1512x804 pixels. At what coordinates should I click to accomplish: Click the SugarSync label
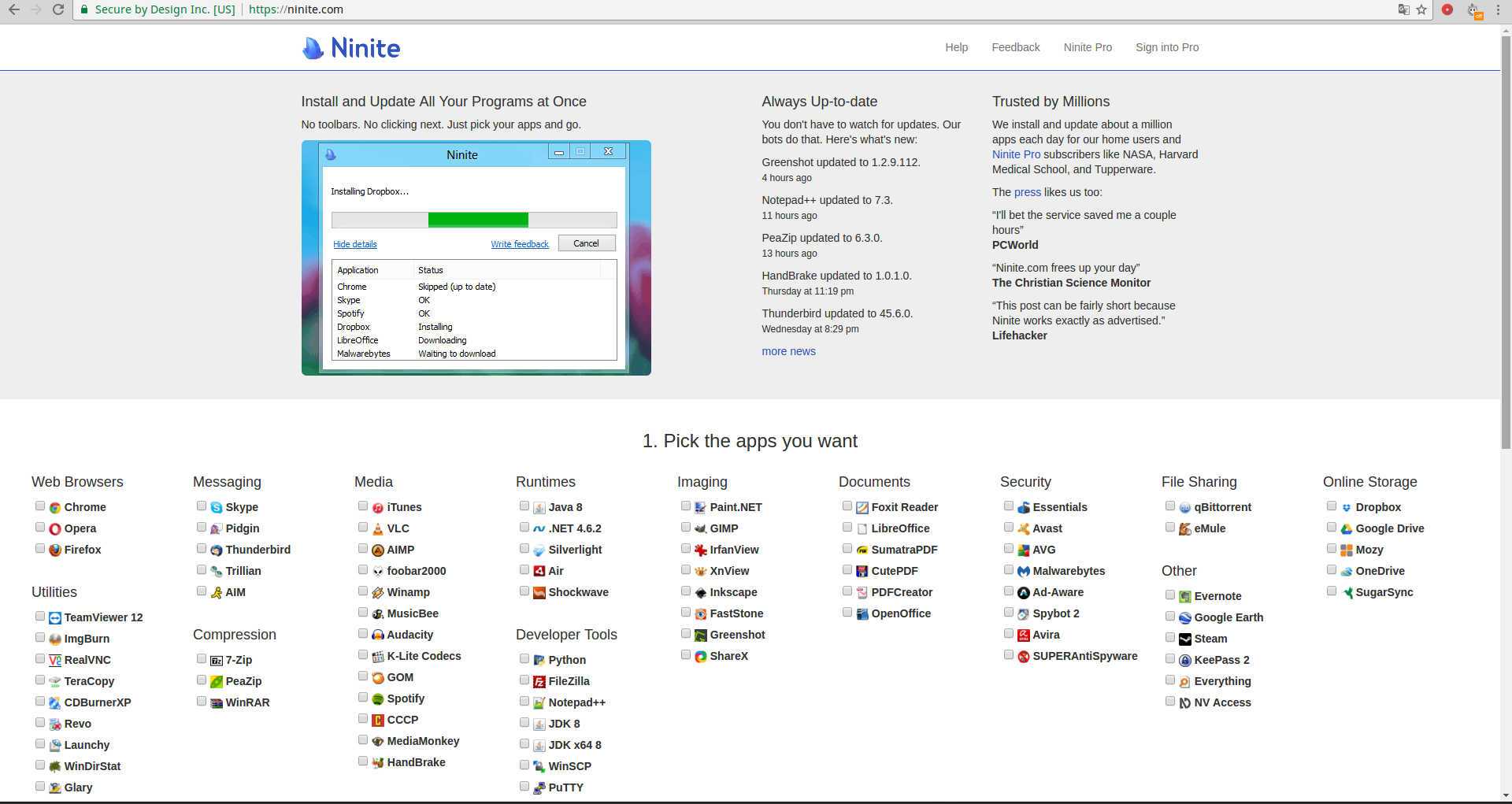click(1384, 592)
